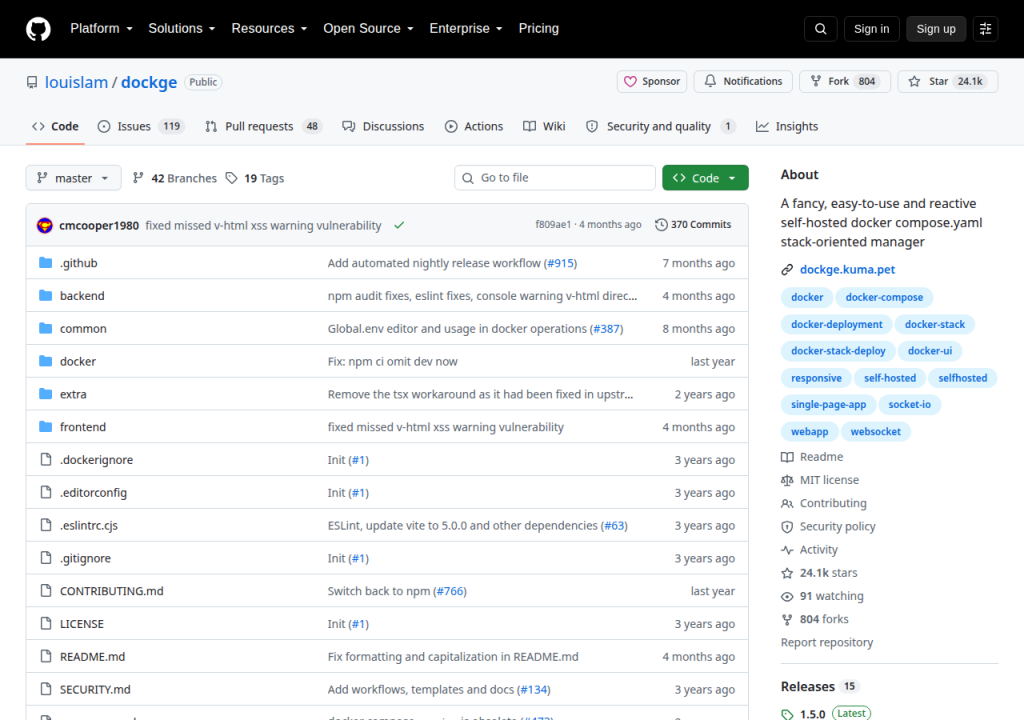
Task: Open the SECURITY.md file name
Action: pos(95,690)
